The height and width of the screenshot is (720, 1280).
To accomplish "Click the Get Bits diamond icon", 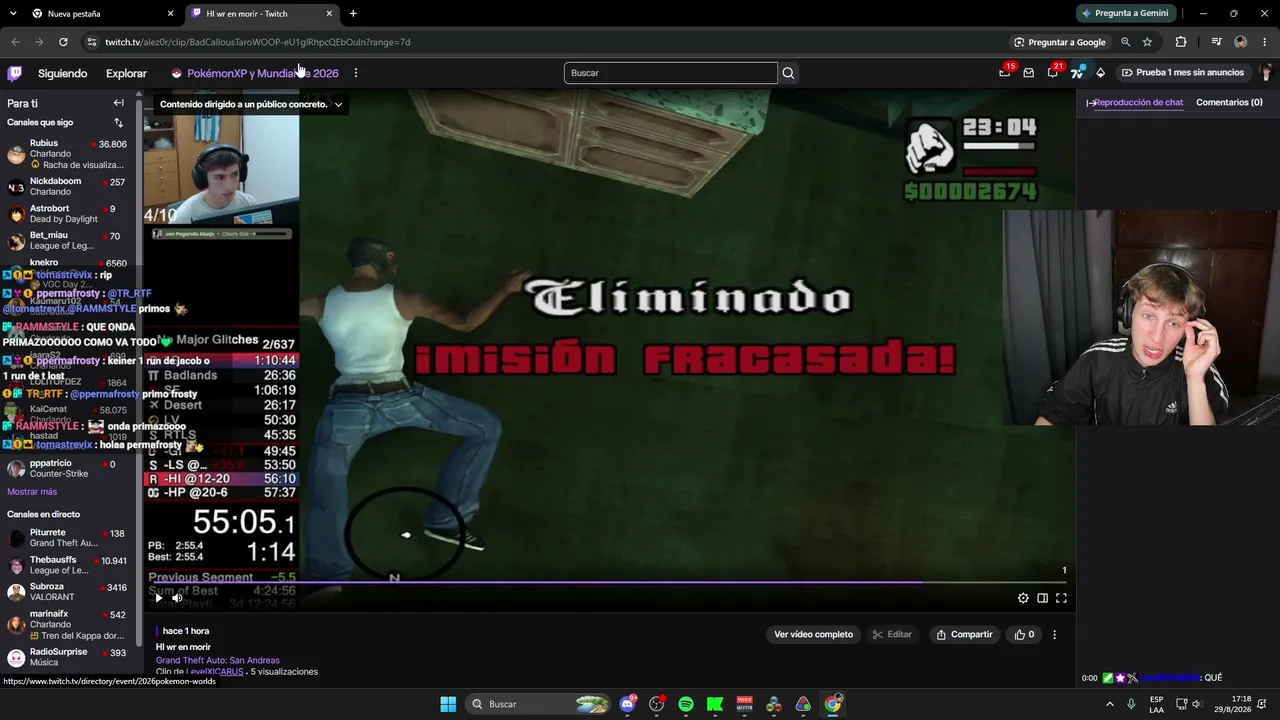I will tap(1100, 73).
